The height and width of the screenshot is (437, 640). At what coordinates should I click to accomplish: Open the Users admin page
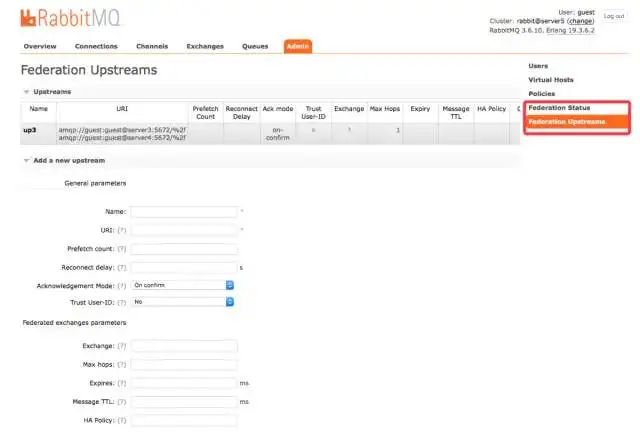coord(538,66)
